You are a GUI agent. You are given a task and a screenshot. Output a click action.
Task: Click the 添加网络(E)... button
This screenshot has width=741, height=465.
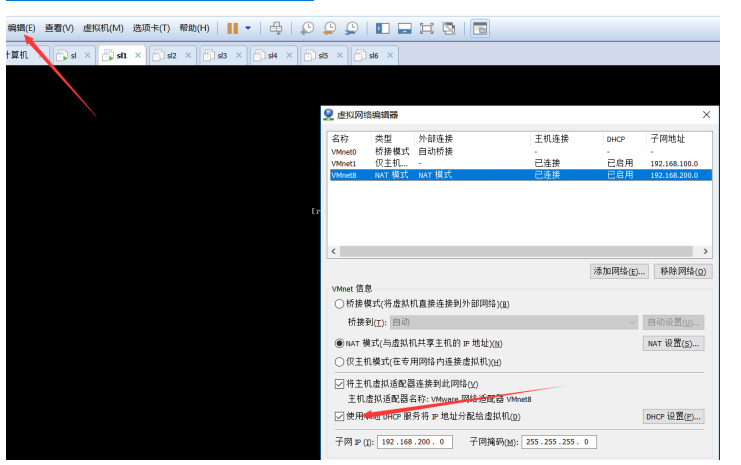pyautogui.click(x=619, y=271)
